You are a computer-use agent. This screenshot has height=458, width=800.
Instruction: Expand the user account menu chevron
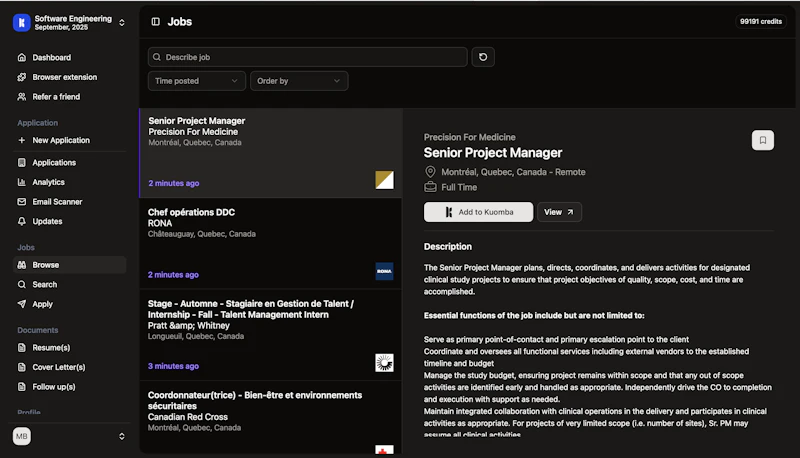pos(122,436)
